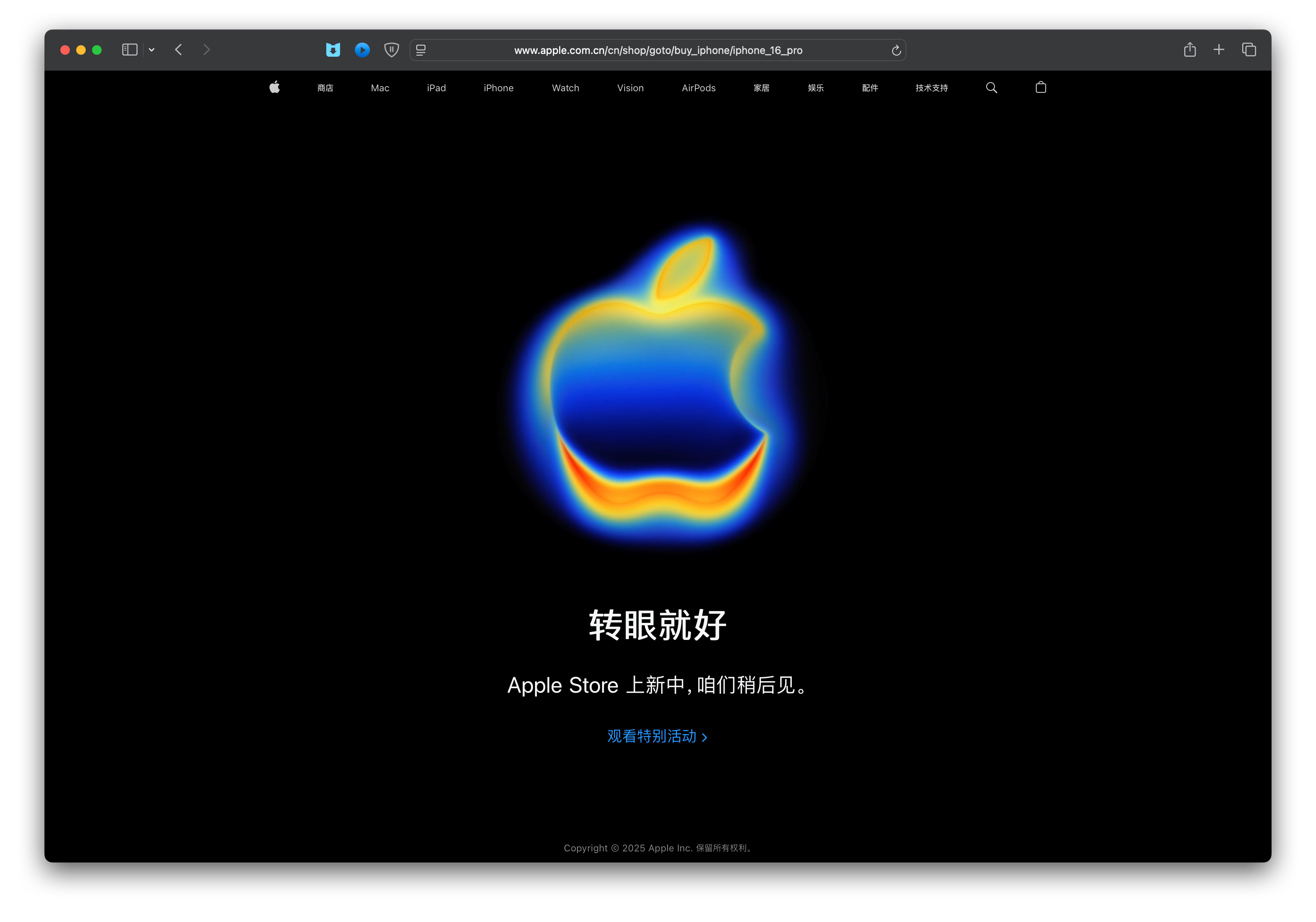Open the 娱乐 navigation item
Screen dimensions: 1316x922
click(816, 88)
